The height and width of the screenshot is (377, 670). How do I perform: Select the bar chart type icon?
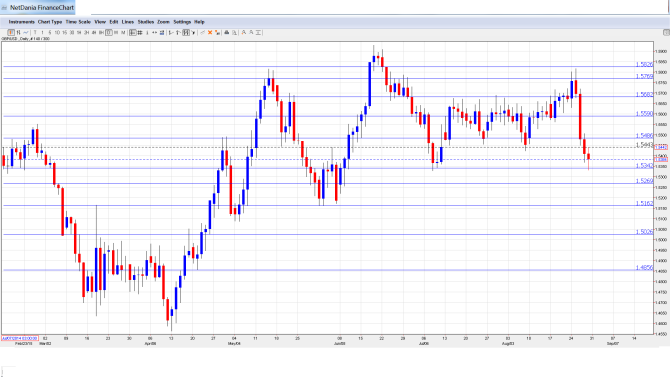coord(18,32)
